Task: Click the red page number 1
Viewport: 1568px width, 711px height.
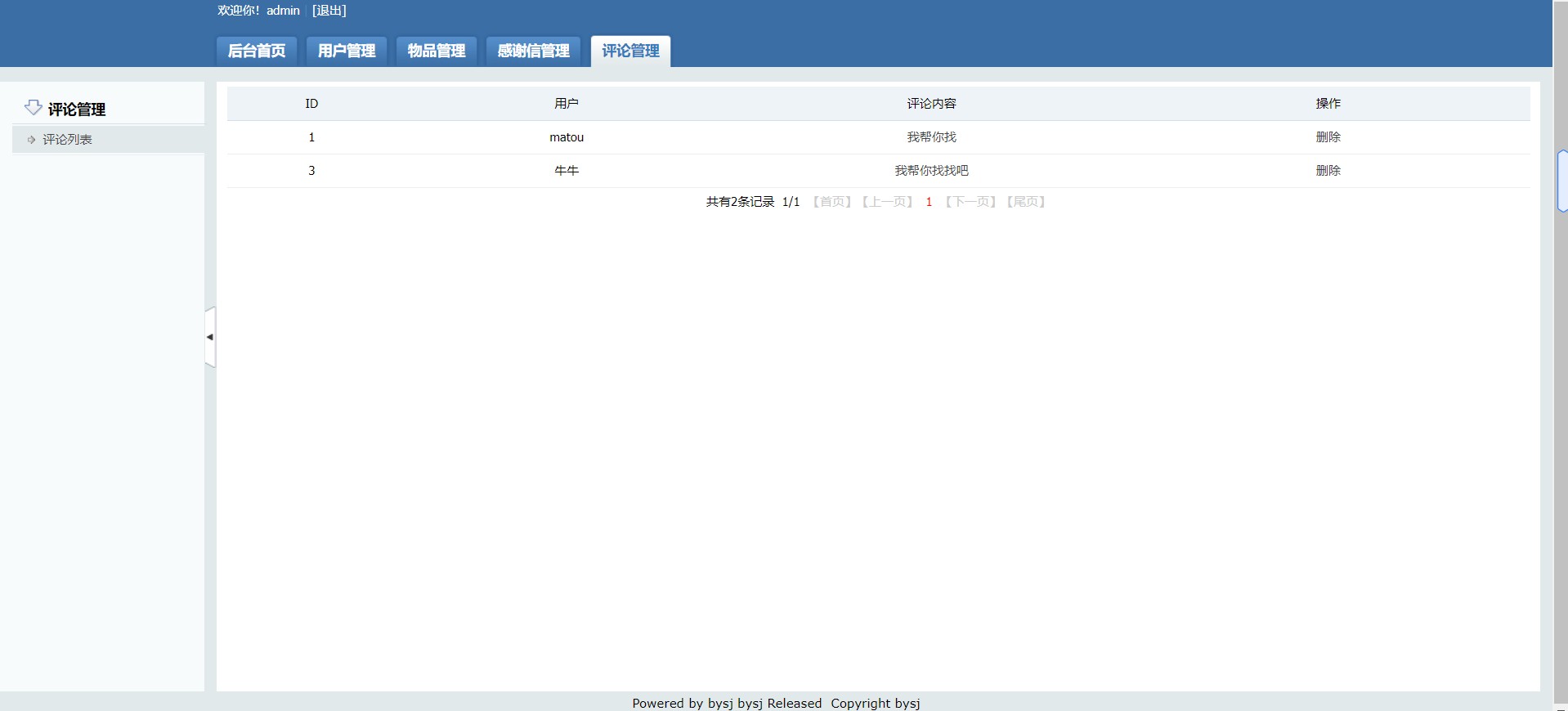Action: pos(929,202)
